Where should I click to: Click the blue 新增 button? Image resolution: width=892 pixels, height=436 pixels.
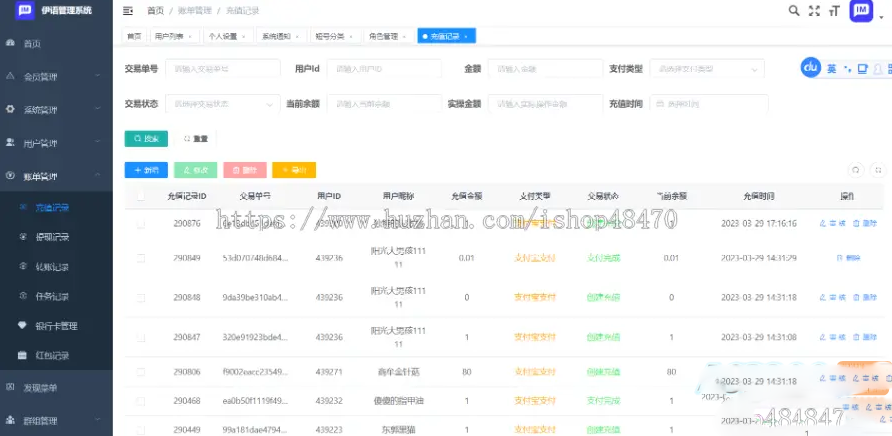coord(146,170)
